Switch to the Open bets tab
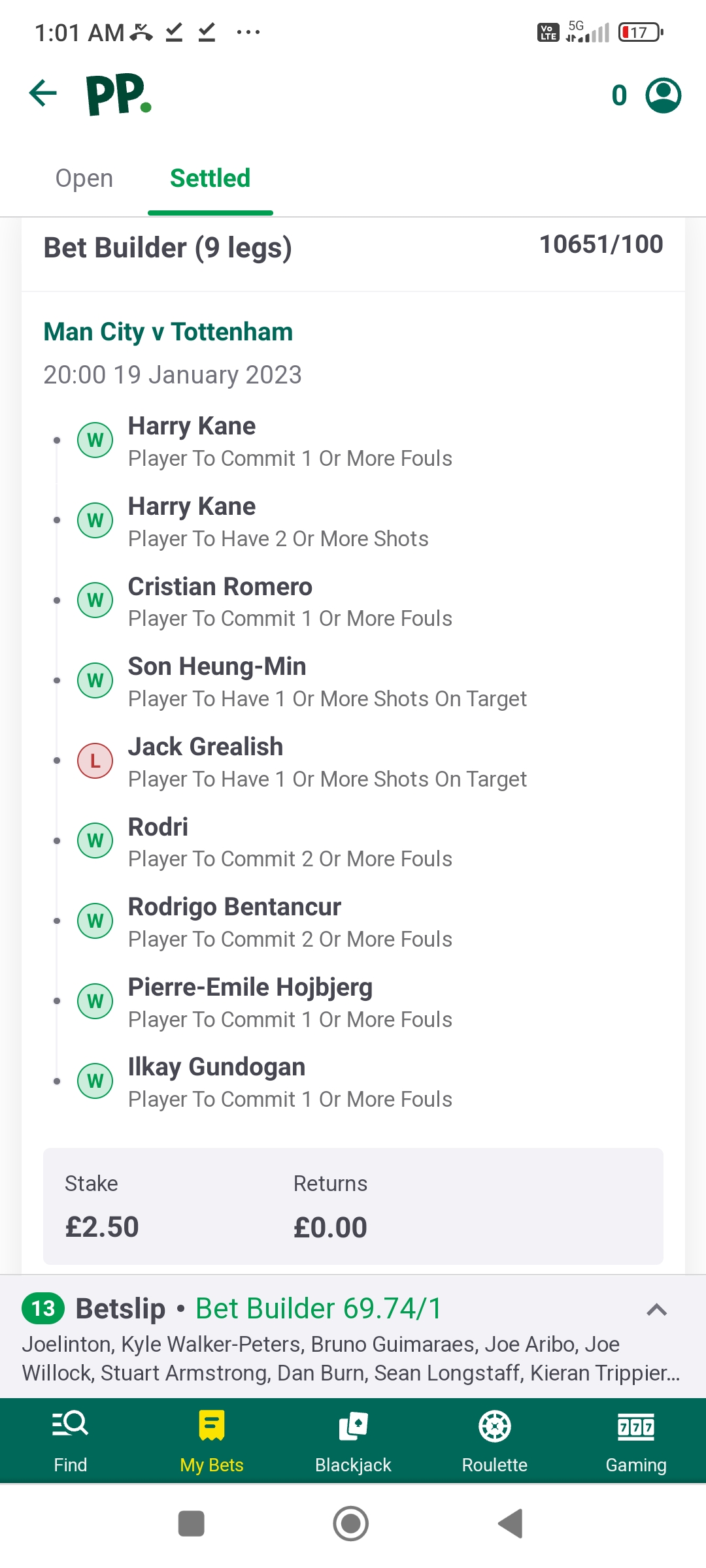The height and width of the screenshot is (1568, 706). pos(84,178)
